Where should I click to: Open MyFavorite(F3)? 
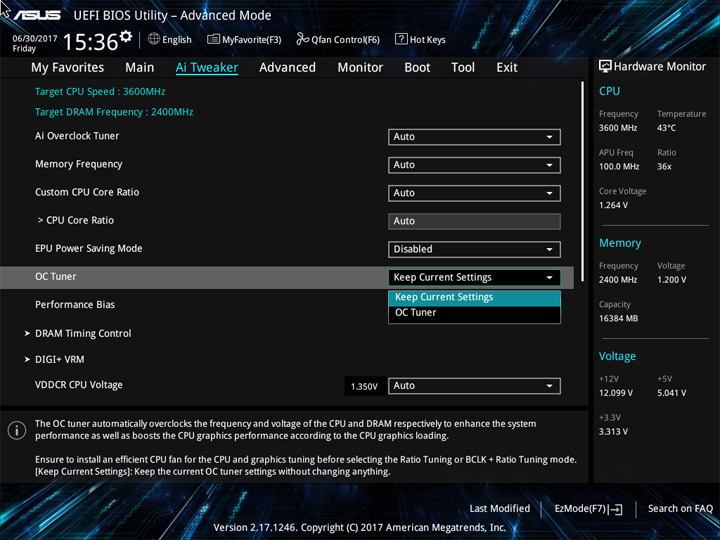click(x=244, y=39)
